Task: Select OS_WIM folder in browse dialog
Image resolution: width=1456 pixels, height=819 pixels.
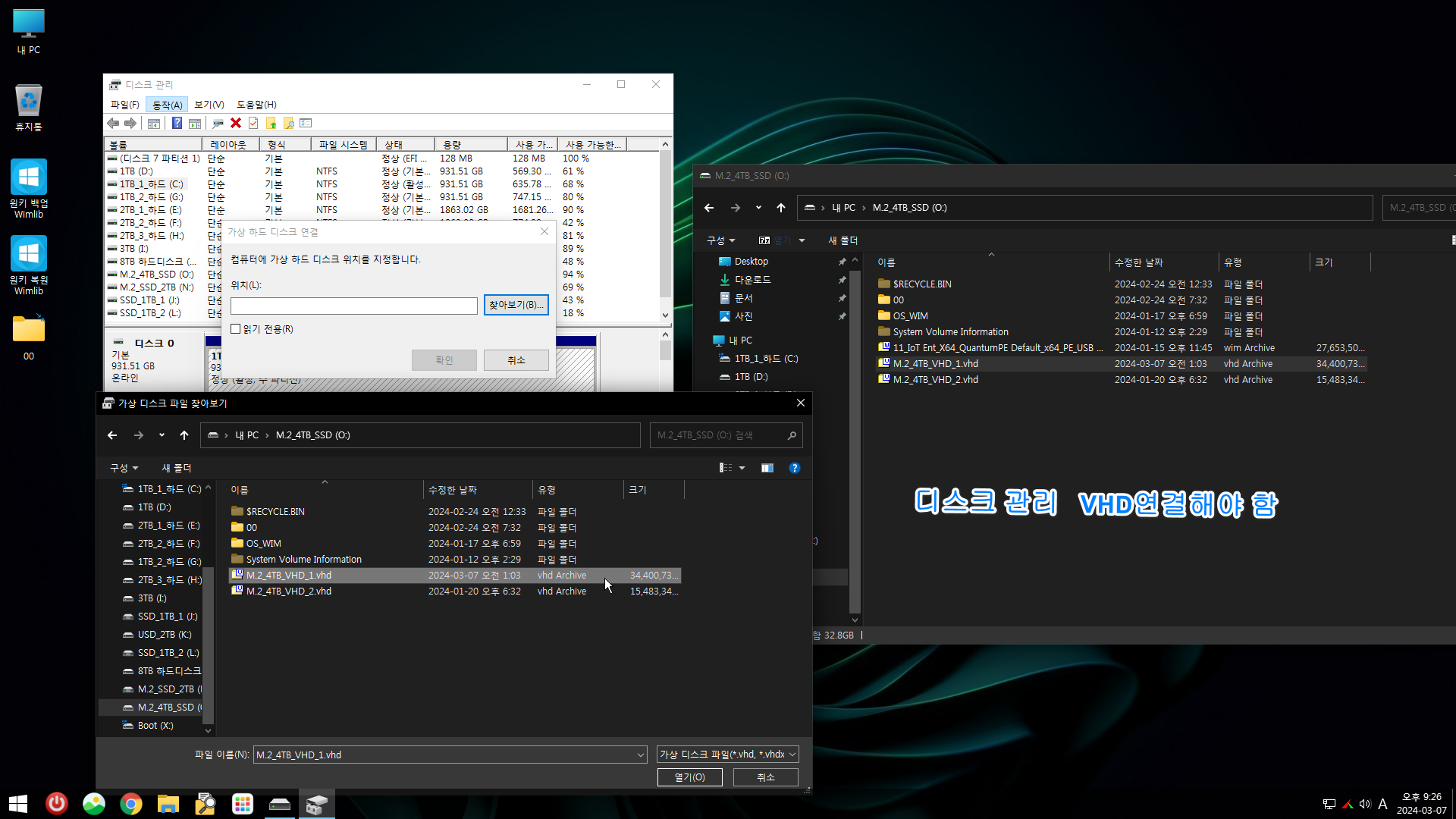Action: [455, 544]
